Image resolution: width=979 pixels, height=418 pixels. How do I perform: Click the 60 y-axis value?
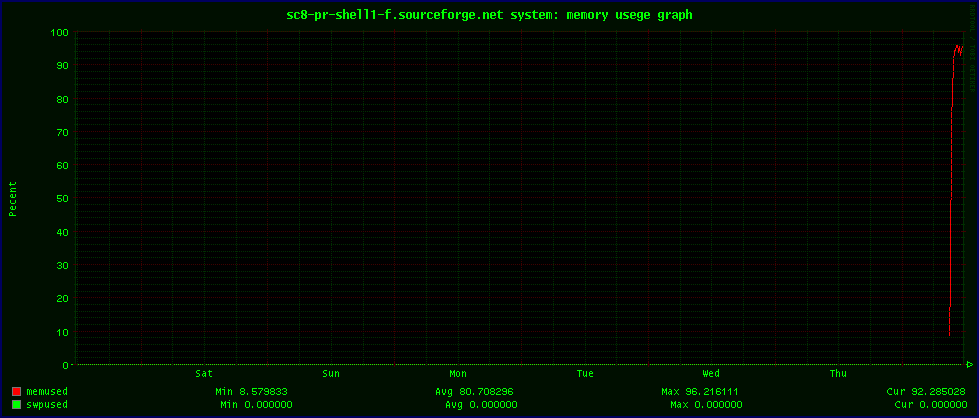(x=61, y=165)
